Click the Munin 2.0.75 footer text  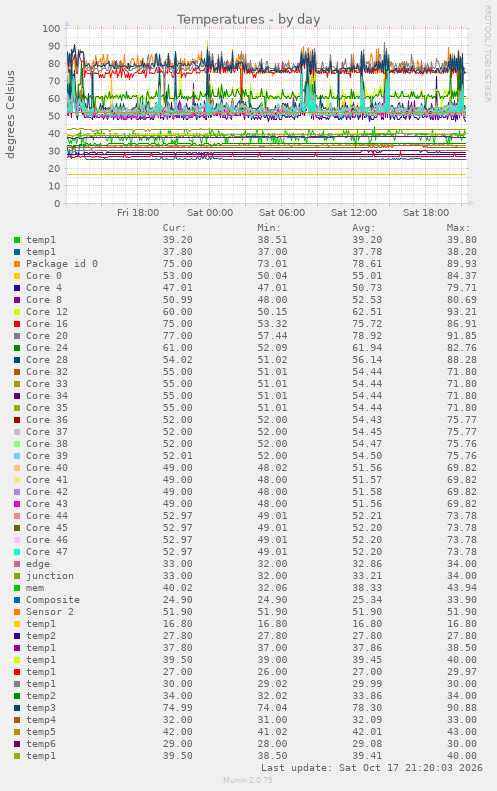tap(248, 780)
